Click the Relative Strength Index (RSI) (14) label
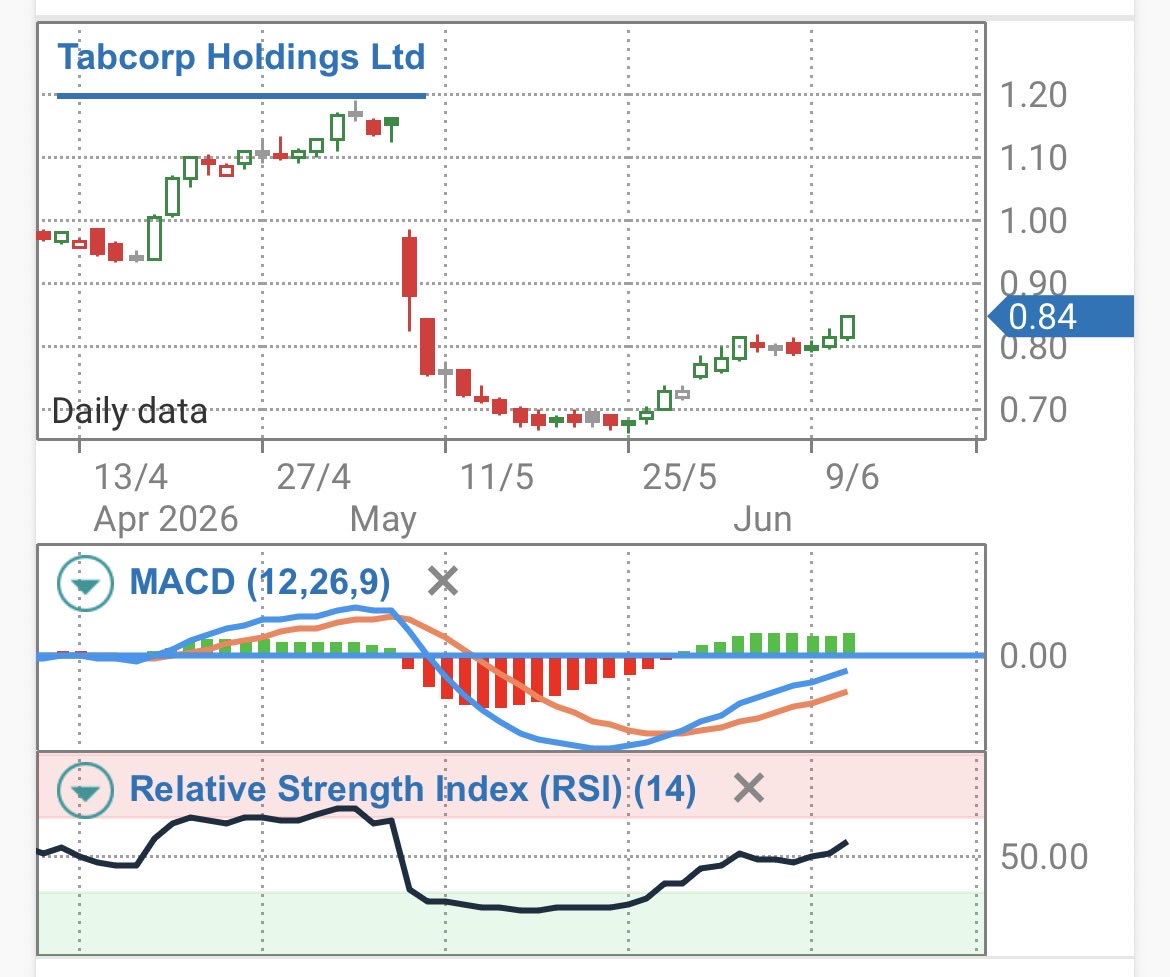Screen dimensions: 1170x977 413,789
